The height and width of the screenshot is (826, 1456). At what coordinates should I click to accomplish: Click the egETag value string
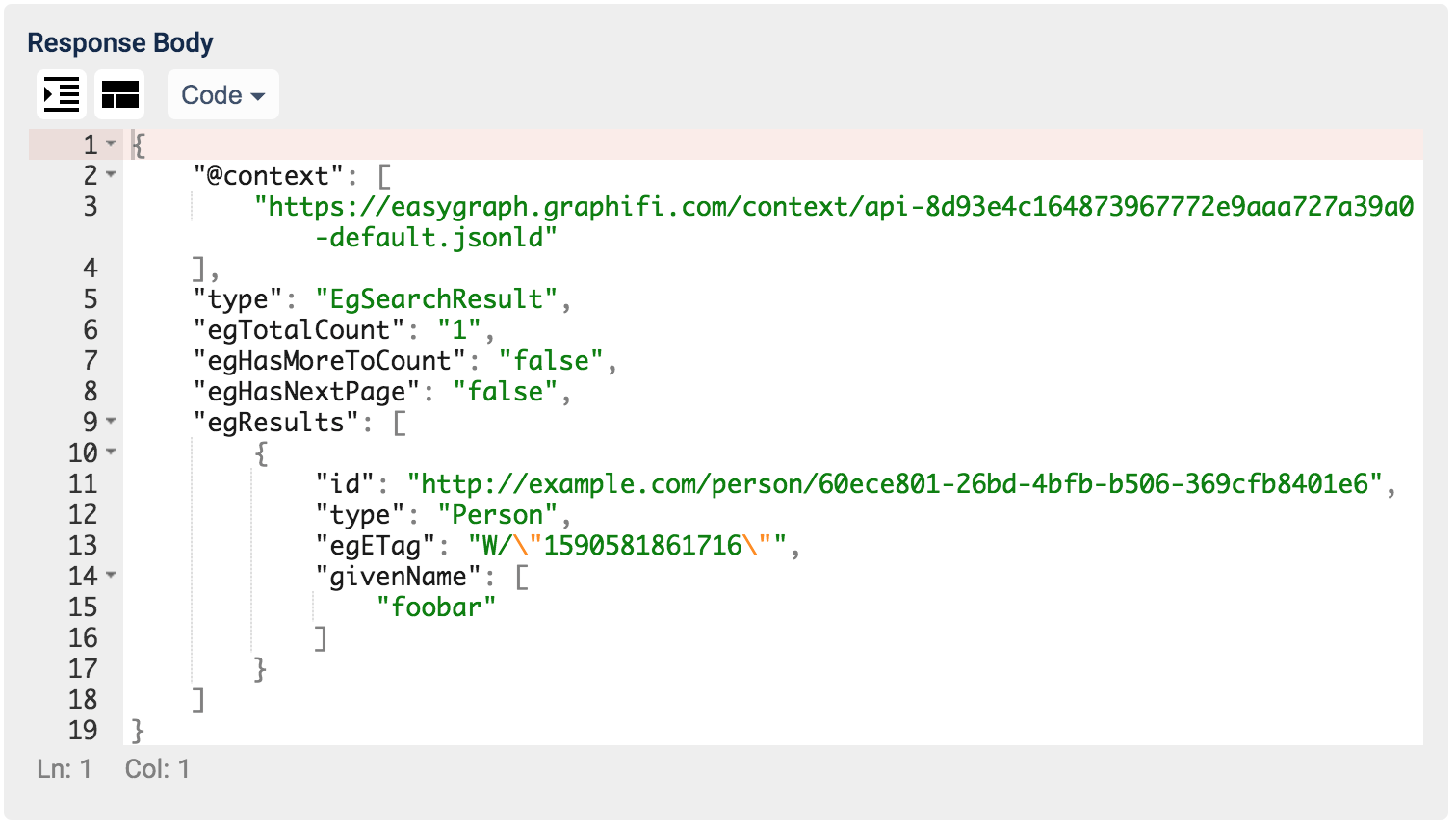[627, 545]
